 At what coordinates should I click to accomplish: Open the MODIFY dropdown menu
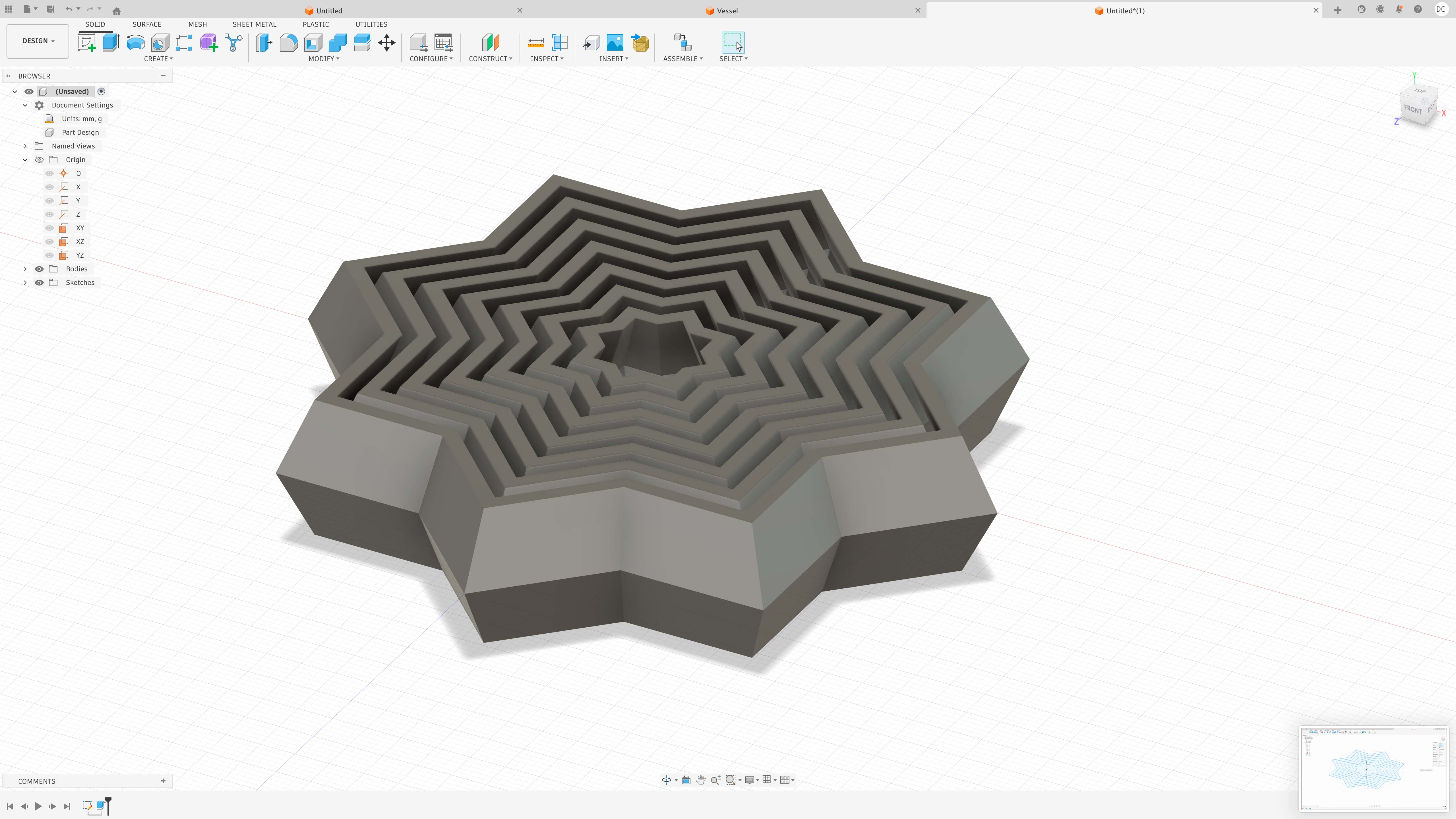(x=323, y=58)
